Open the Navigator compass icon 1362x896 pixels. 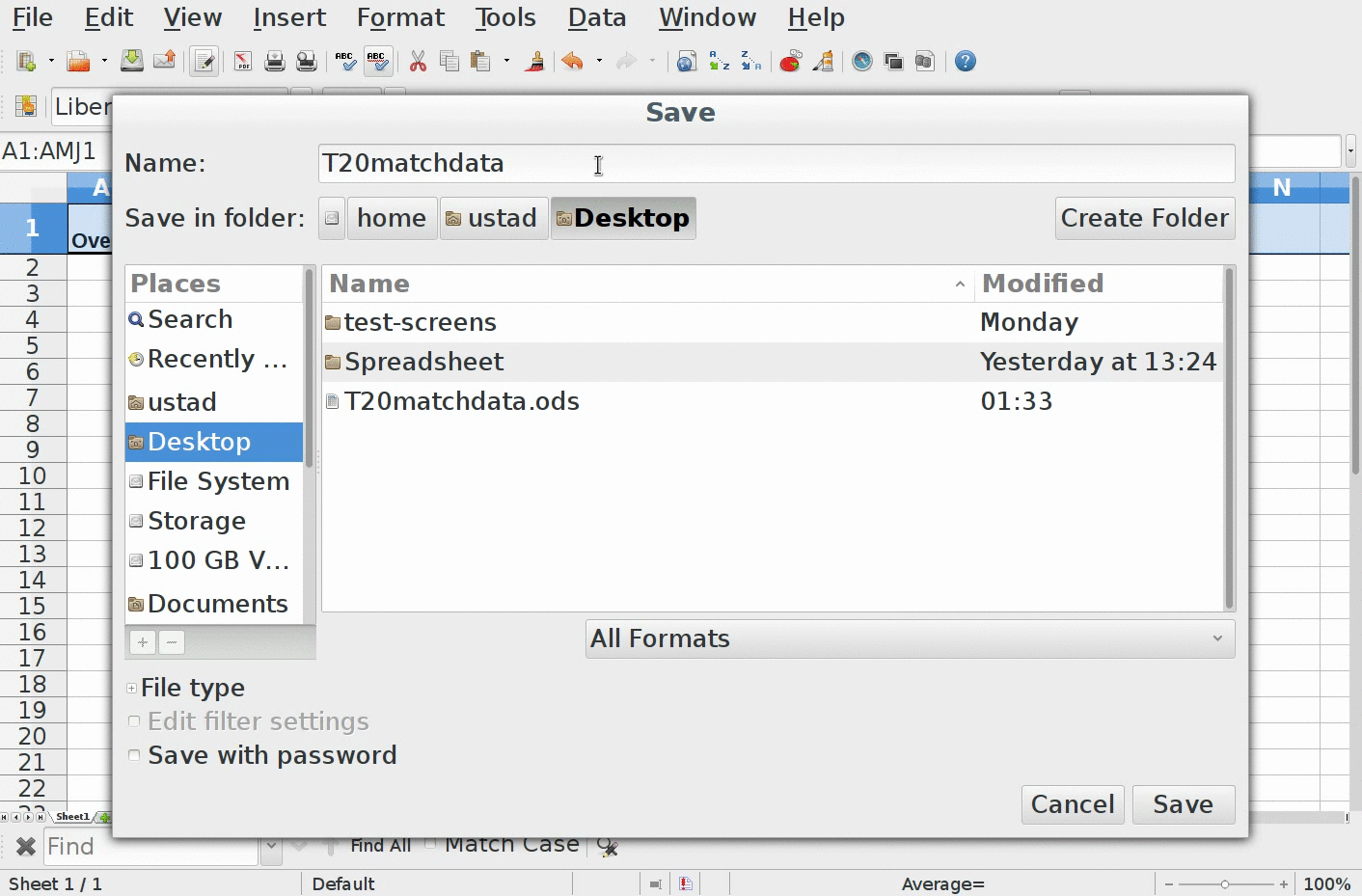click(x=862, y=62)
